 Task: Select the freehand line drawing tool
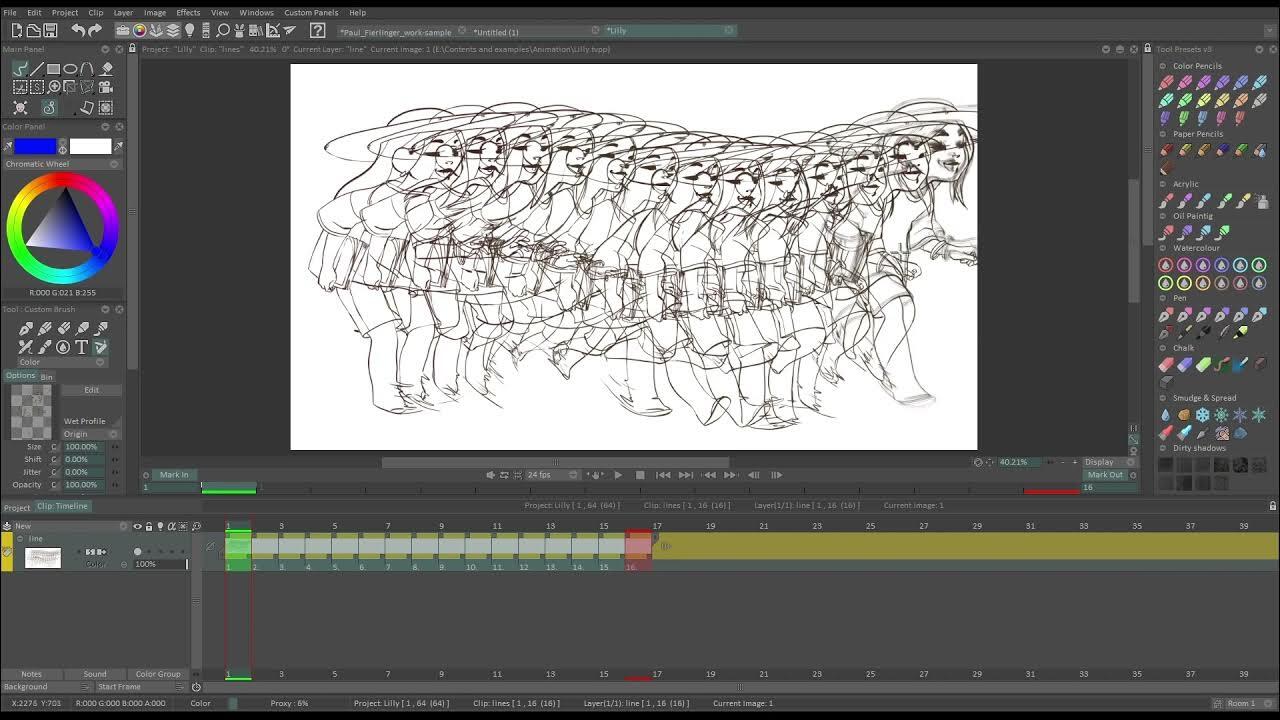pos(20,69)
